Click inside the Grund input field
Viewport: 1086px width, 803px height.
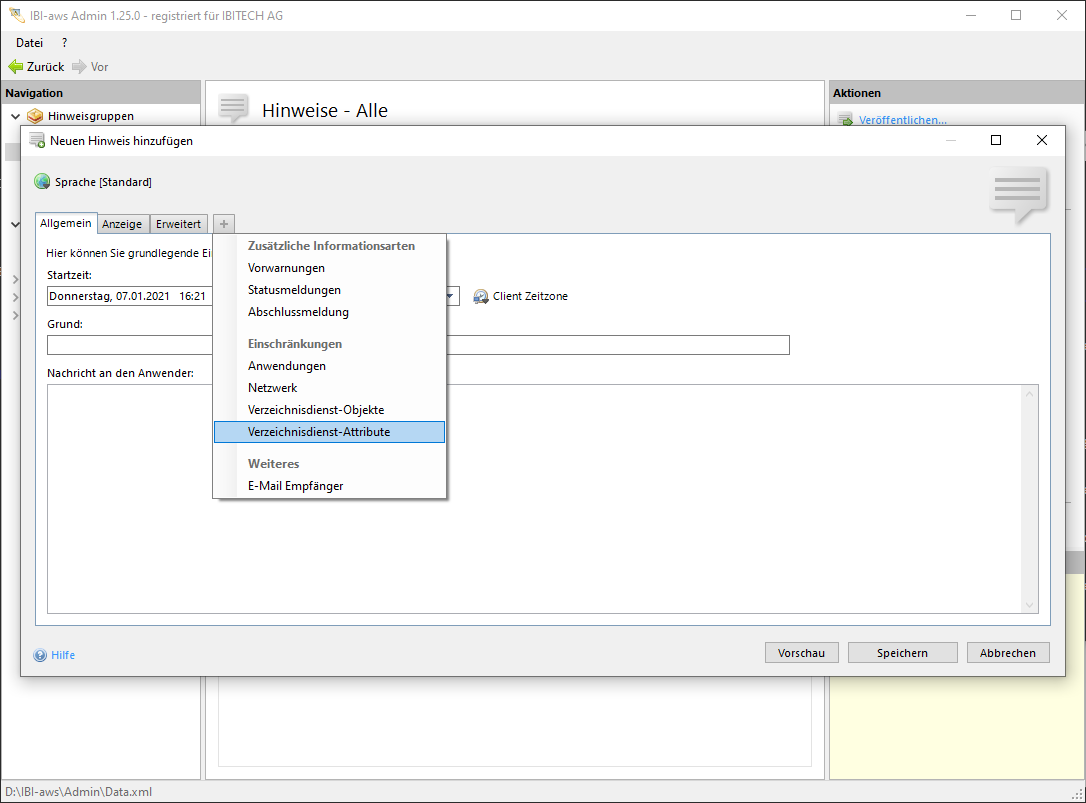[x=620, y=345]
